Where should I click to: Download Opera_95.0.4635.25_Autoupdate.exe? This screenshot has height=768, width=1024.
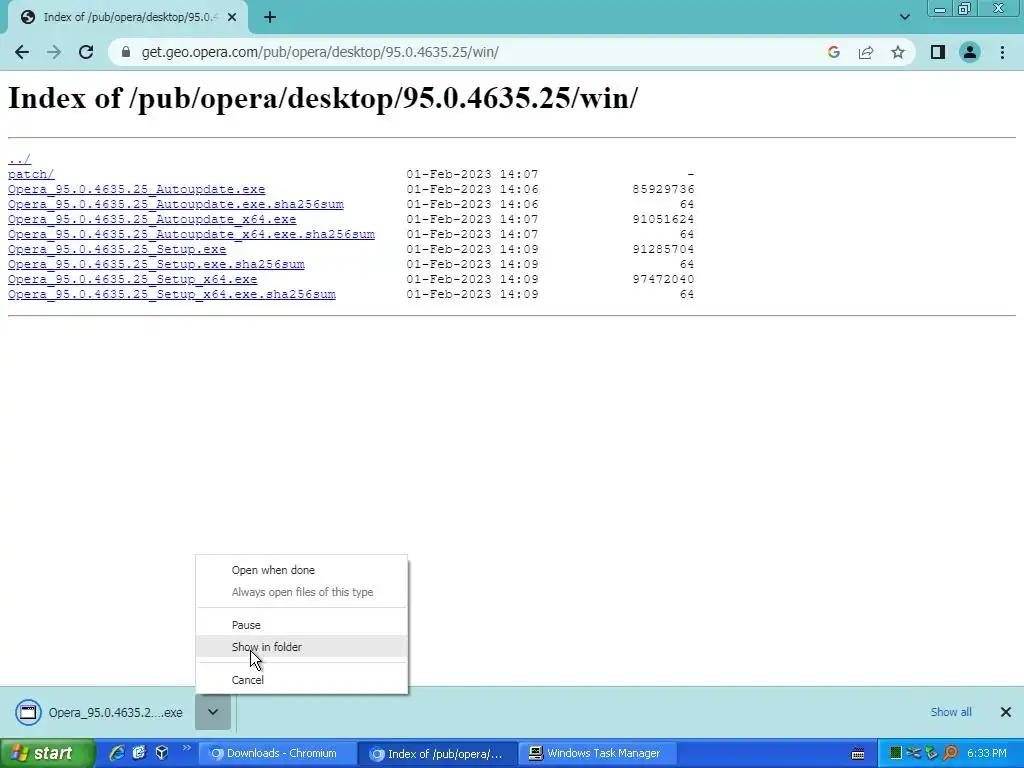(x=136, y=189)
